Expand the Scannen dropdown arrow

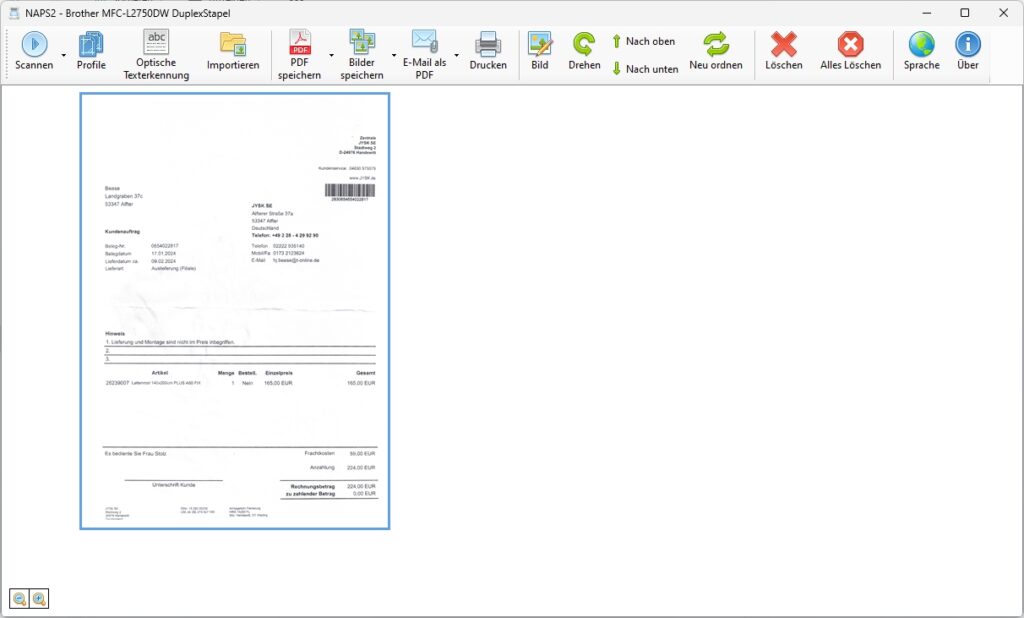coord(64,55)
